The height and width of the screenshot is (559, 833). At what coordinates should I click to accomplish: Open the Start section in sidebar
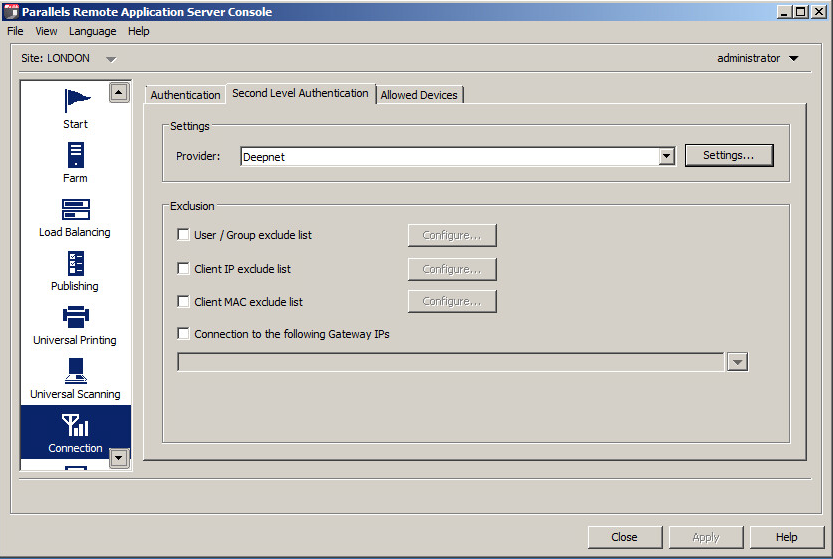75,109
